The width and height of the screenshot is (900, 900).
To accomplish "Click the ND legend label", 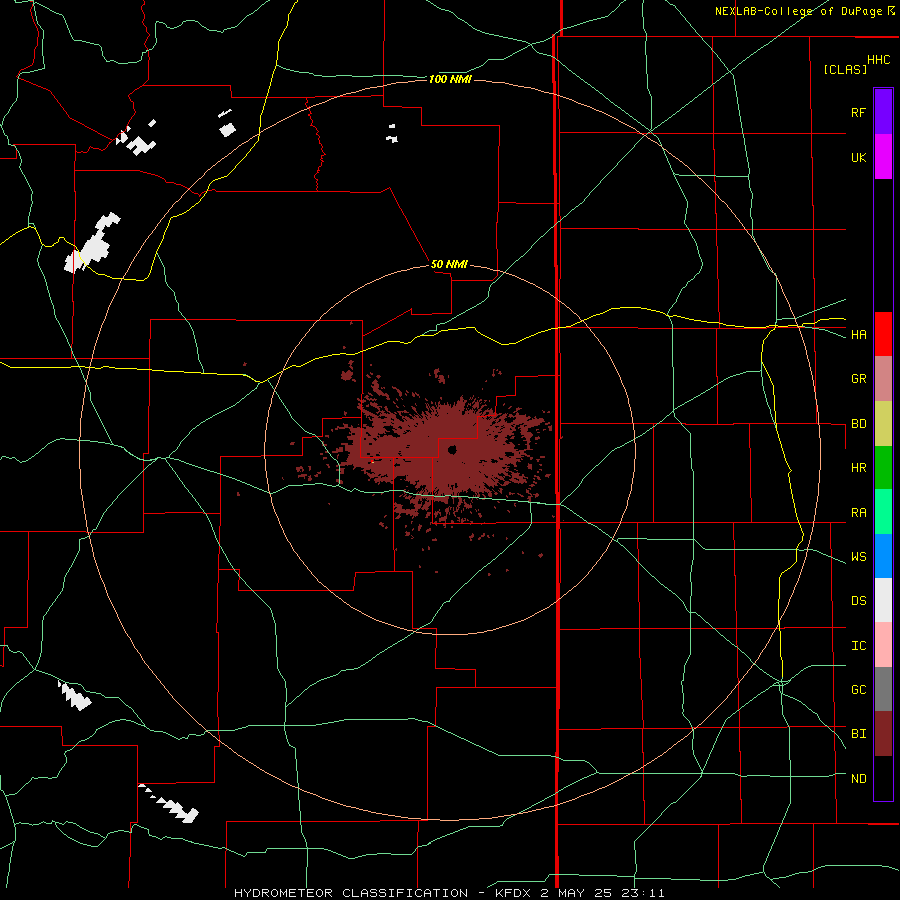I will pos(858,779).
